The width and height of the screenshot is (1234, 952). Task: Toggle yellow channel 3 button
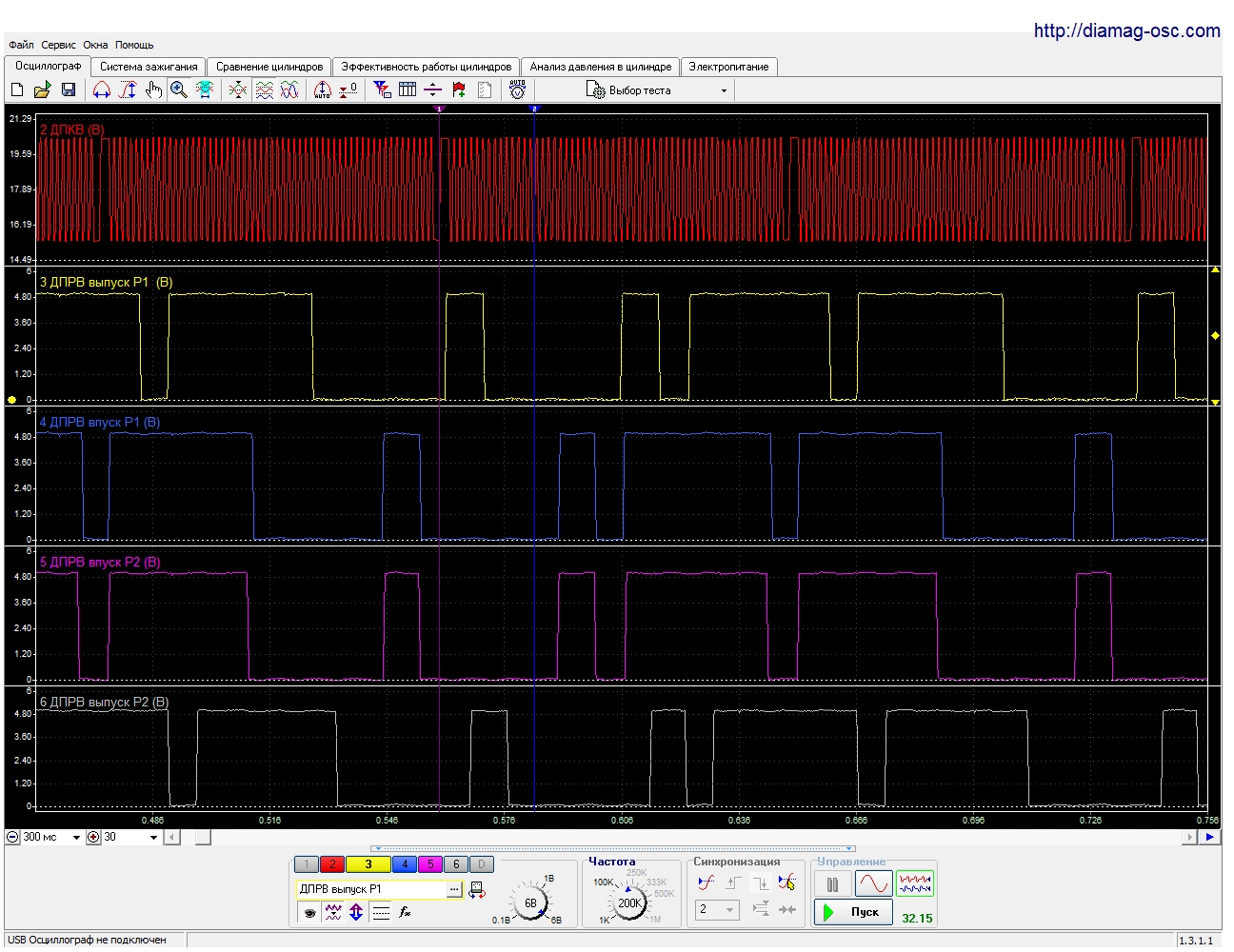pyautogui.click(x=368, y=864)
